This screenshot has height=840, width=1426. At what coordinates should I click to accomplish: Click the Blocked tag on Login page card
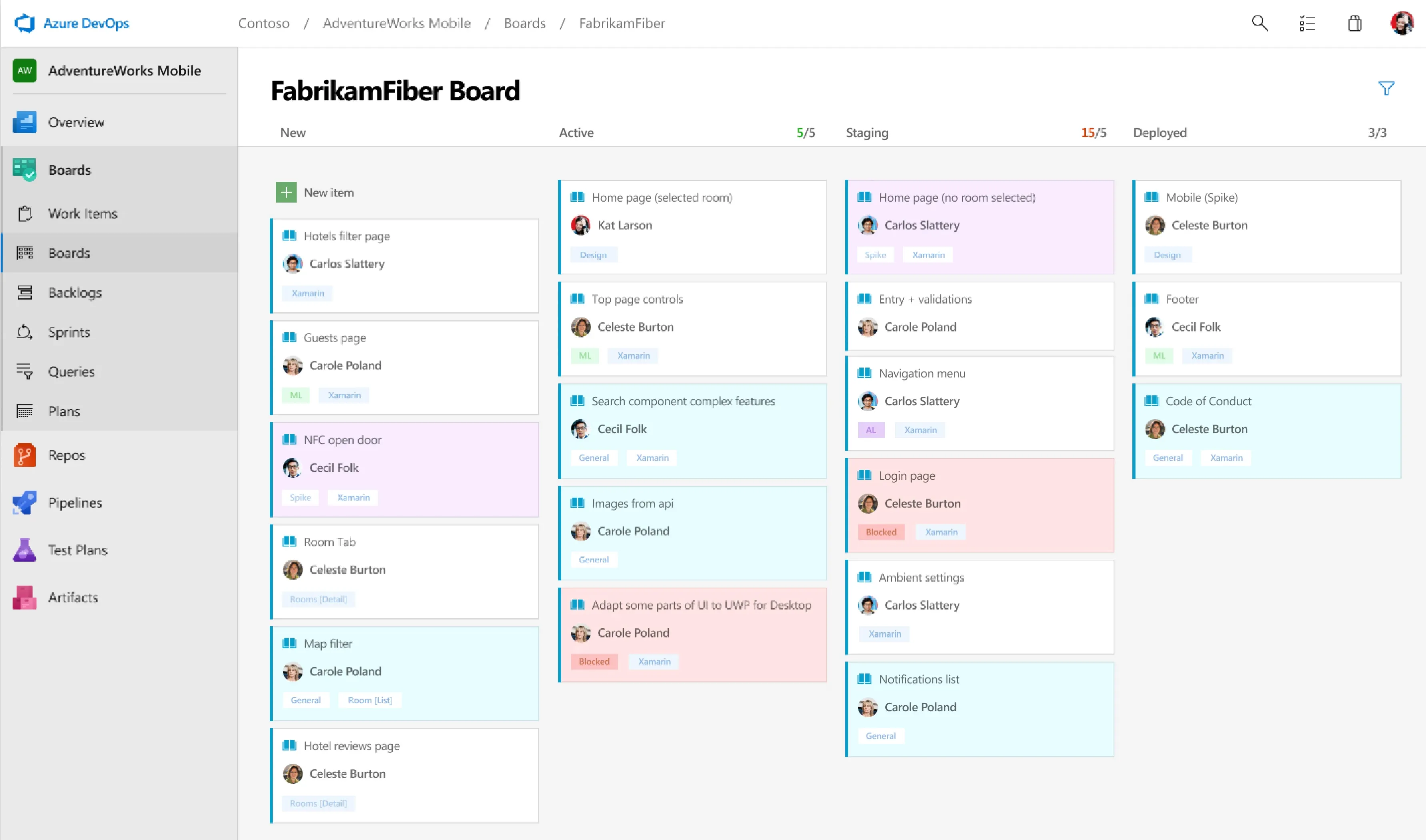pyautogui.click(x=881, y=532)
